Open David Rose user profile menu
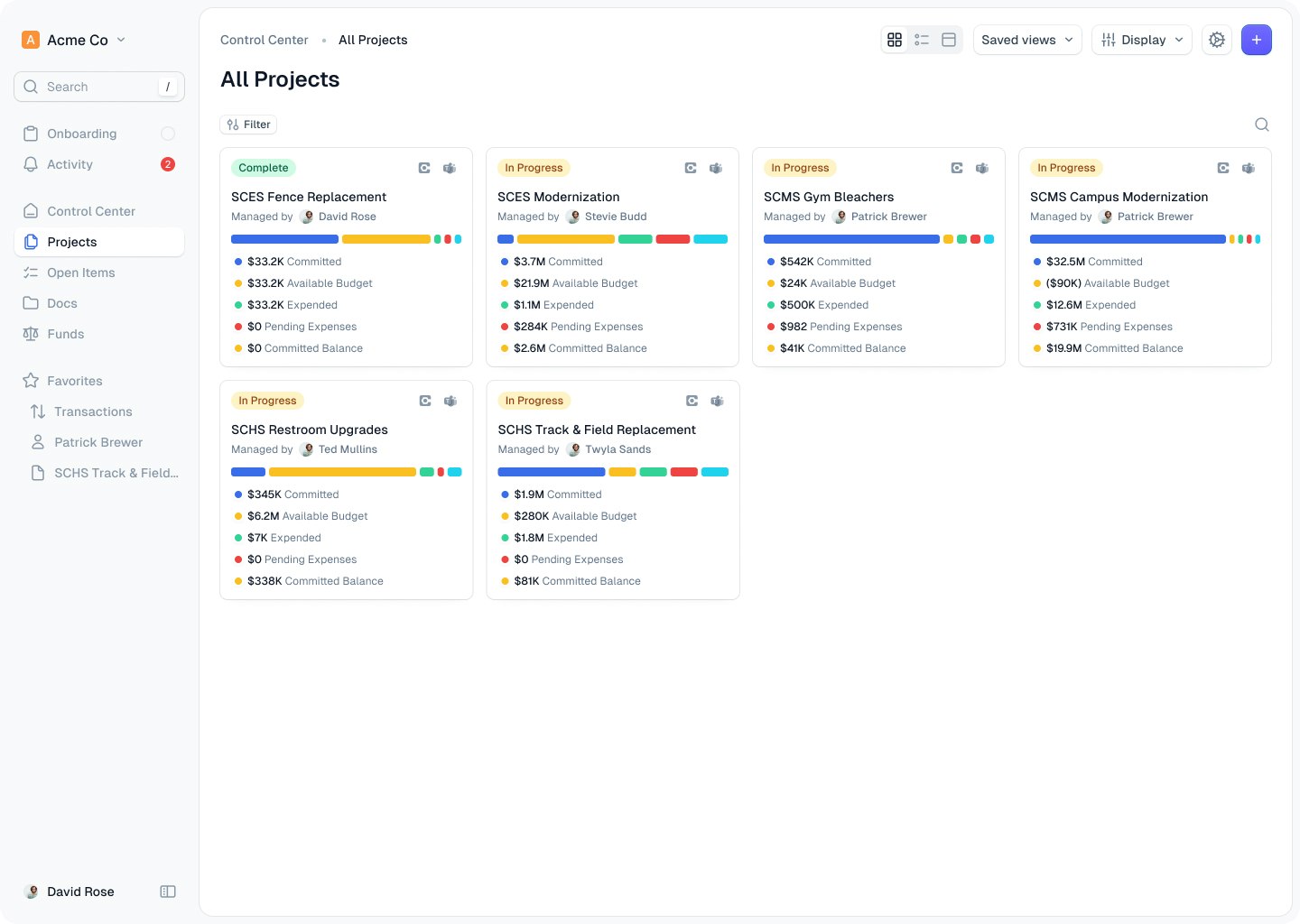The image size is (1300, 924). point(70,892)
